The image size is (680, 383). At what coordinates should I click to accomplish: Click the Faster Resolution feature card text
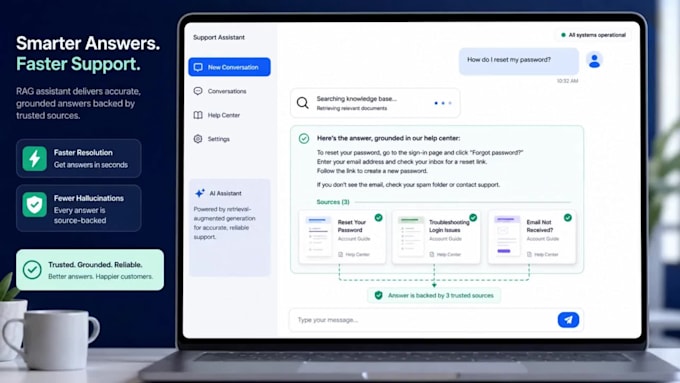coord(91,158)
